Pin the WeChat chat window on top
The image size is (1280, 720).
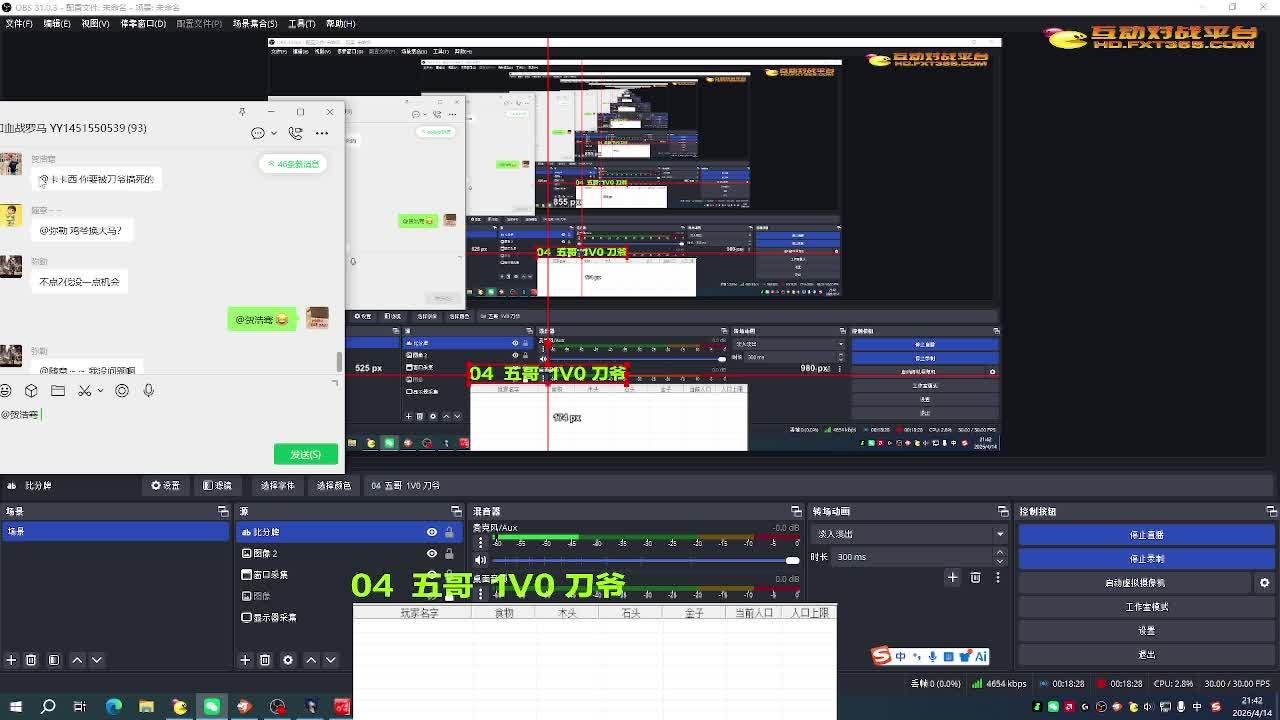coord(241,111)
